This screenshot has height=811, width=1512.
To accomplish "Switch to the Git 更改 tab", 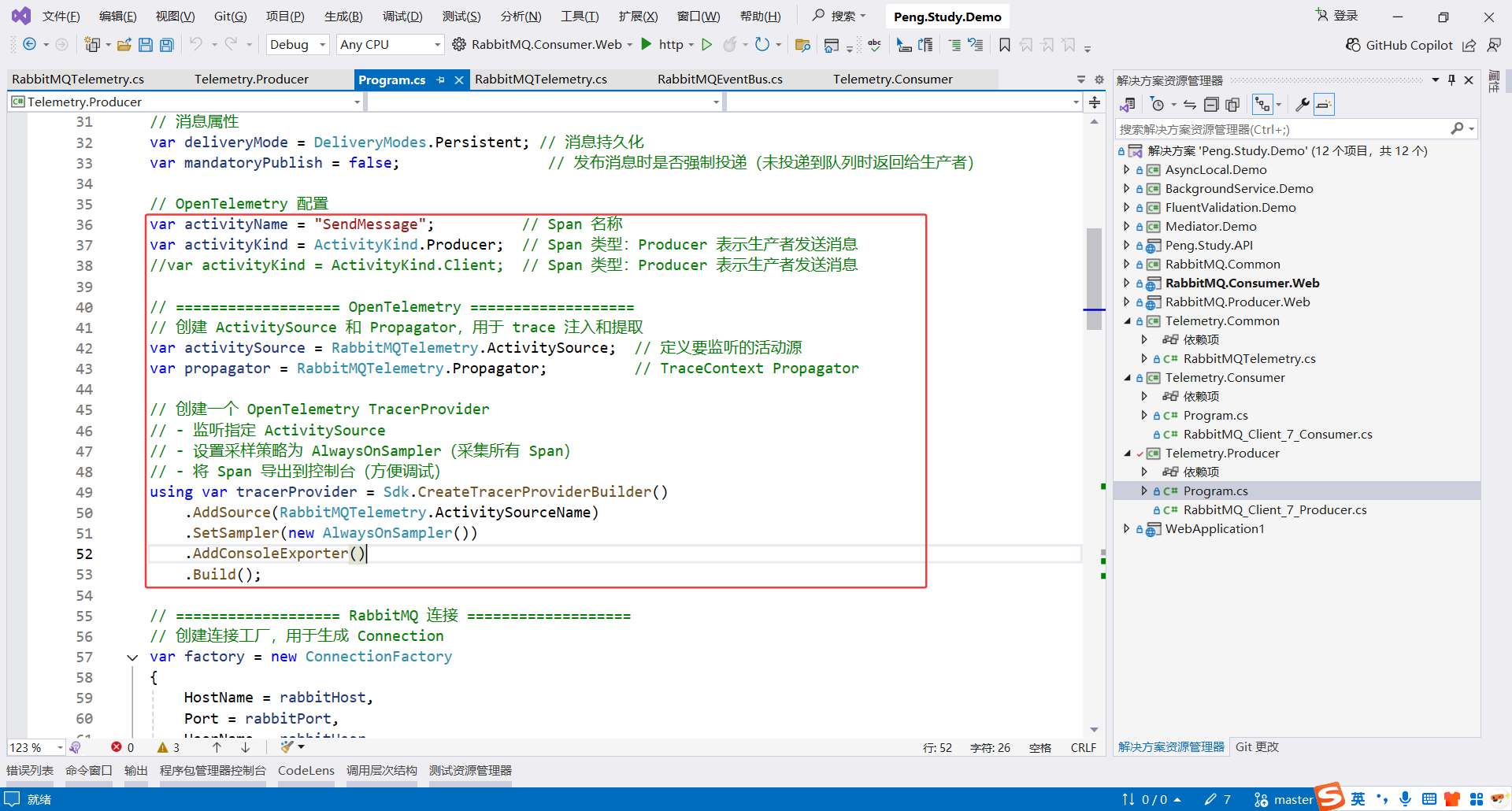I will pyautogui.click(x=1257, y=747).
